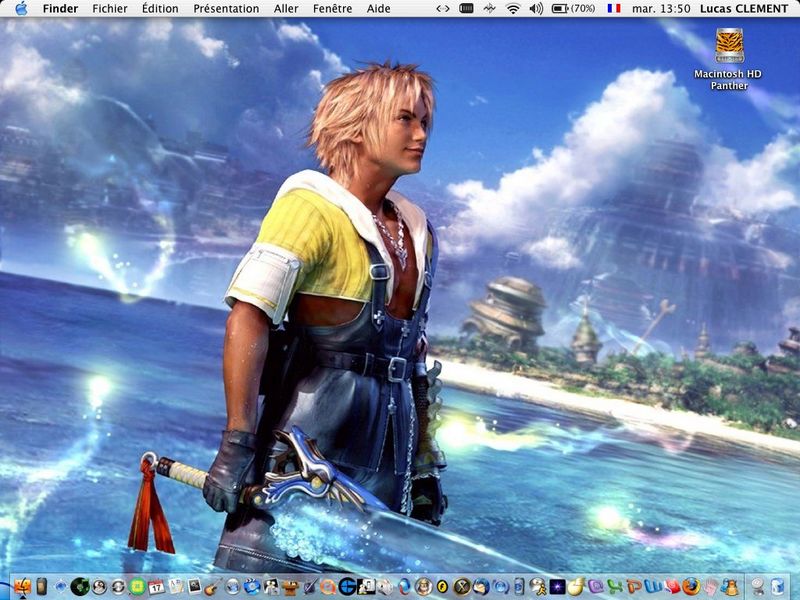Viewport: 800px width, 600px height.
Task: Open GarageBand guitar icon in Dock
Action: (213, 587)
